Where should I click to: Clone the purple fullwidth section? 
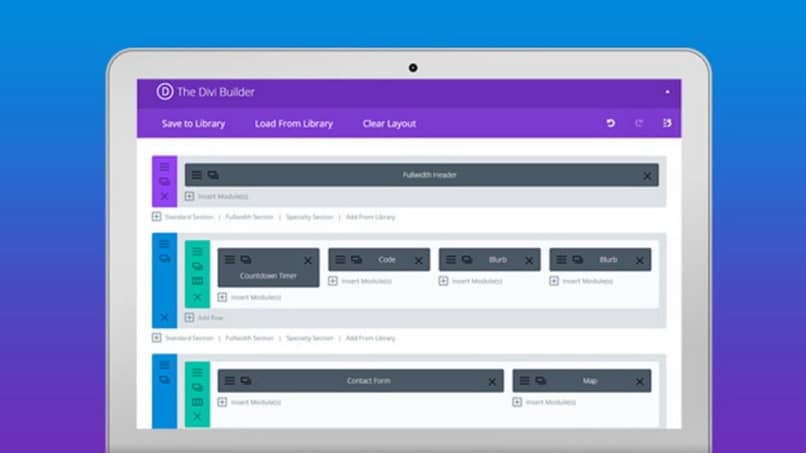pos(164,182)
